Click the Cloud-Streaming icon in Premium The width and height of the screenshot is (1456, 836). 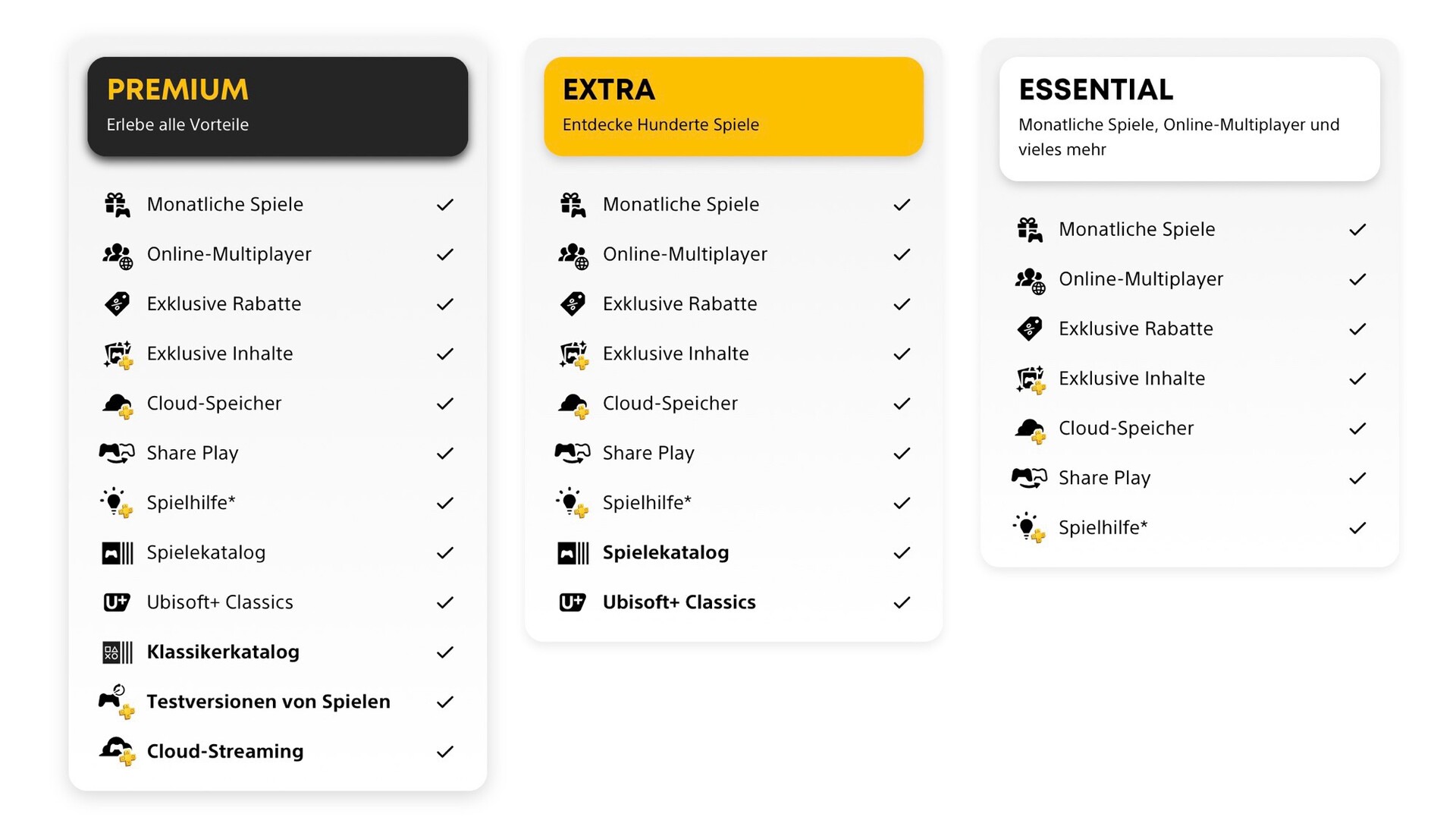click(118, 751)
